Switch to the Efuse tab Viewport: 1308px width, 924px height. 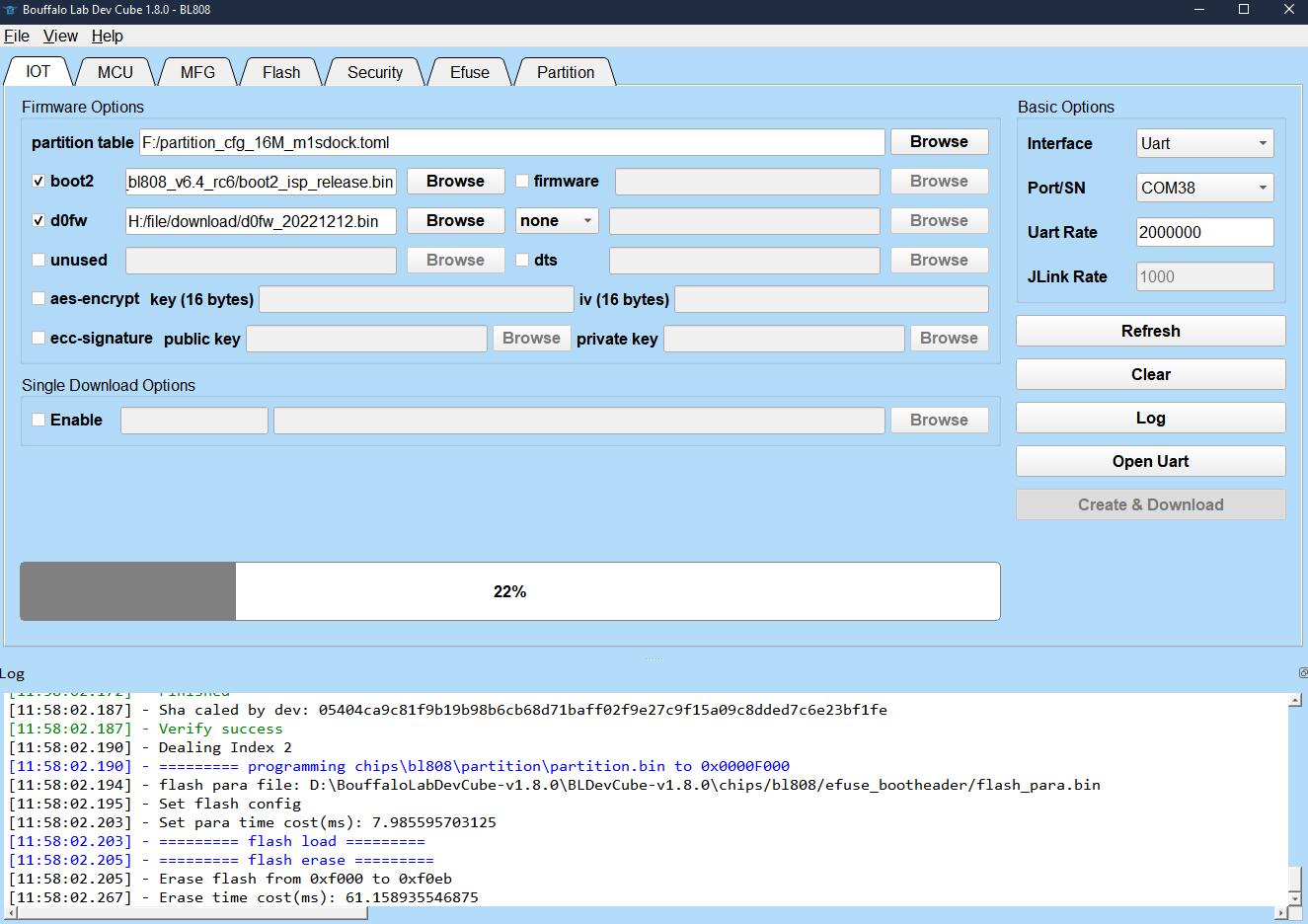470,72
